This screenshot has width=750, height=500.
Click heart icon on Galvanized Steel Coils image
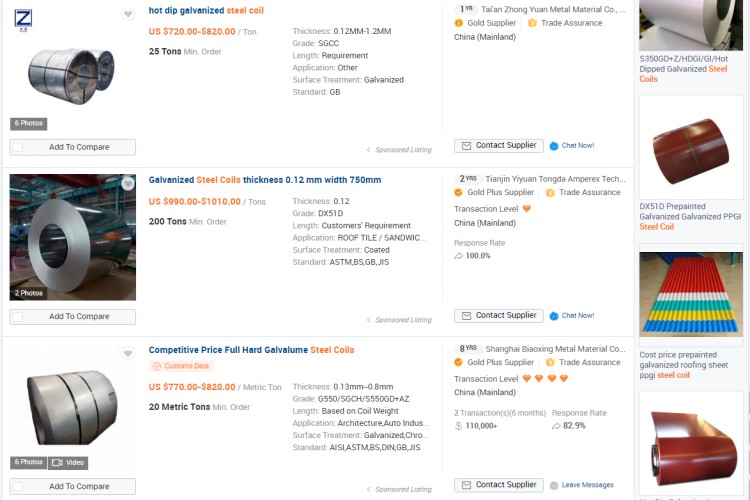[128, 184]
